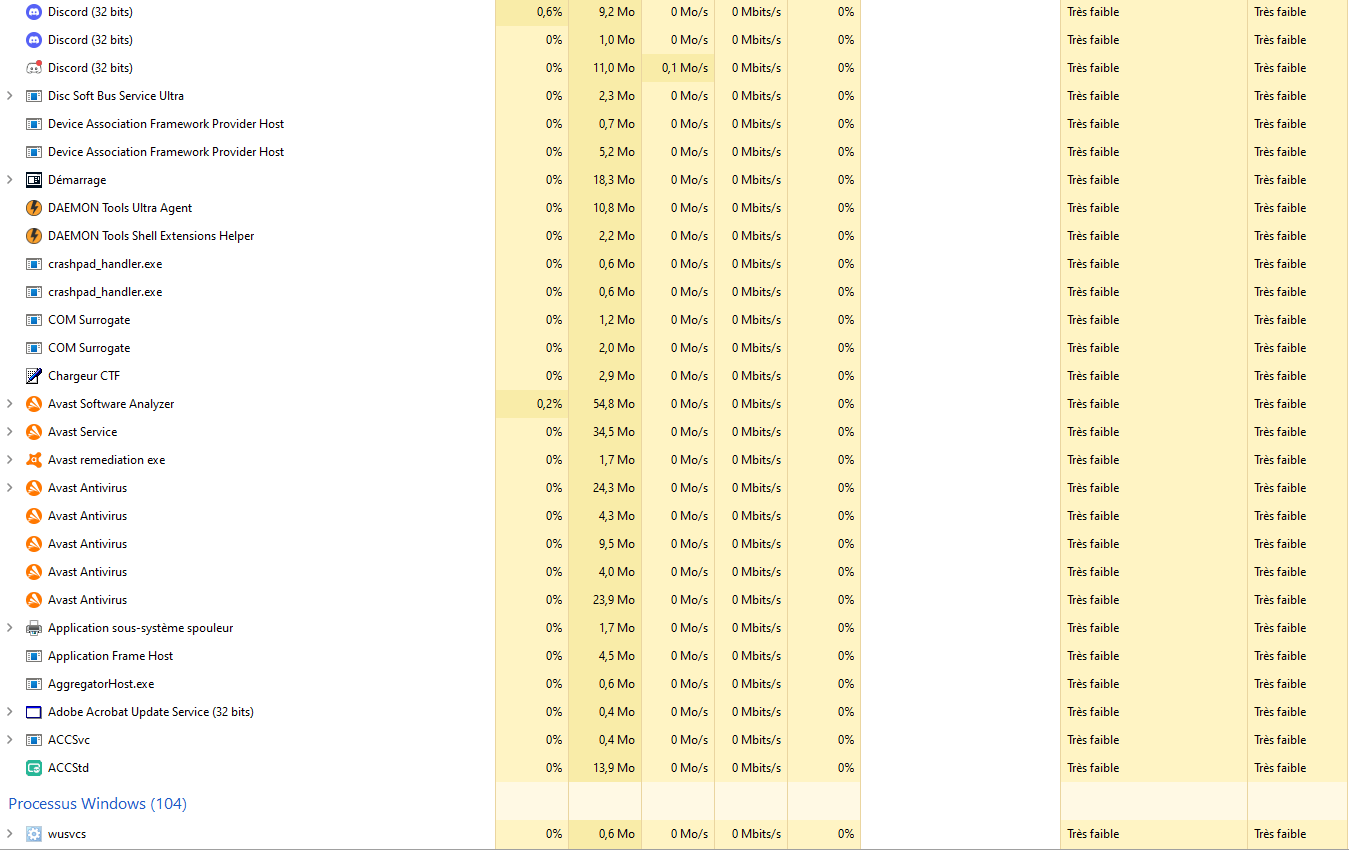The image size is (1349, 850).
Task: Expand the Adobe Acrobat Update Service row
Action: pyautogui.click(x=10, y=712)
